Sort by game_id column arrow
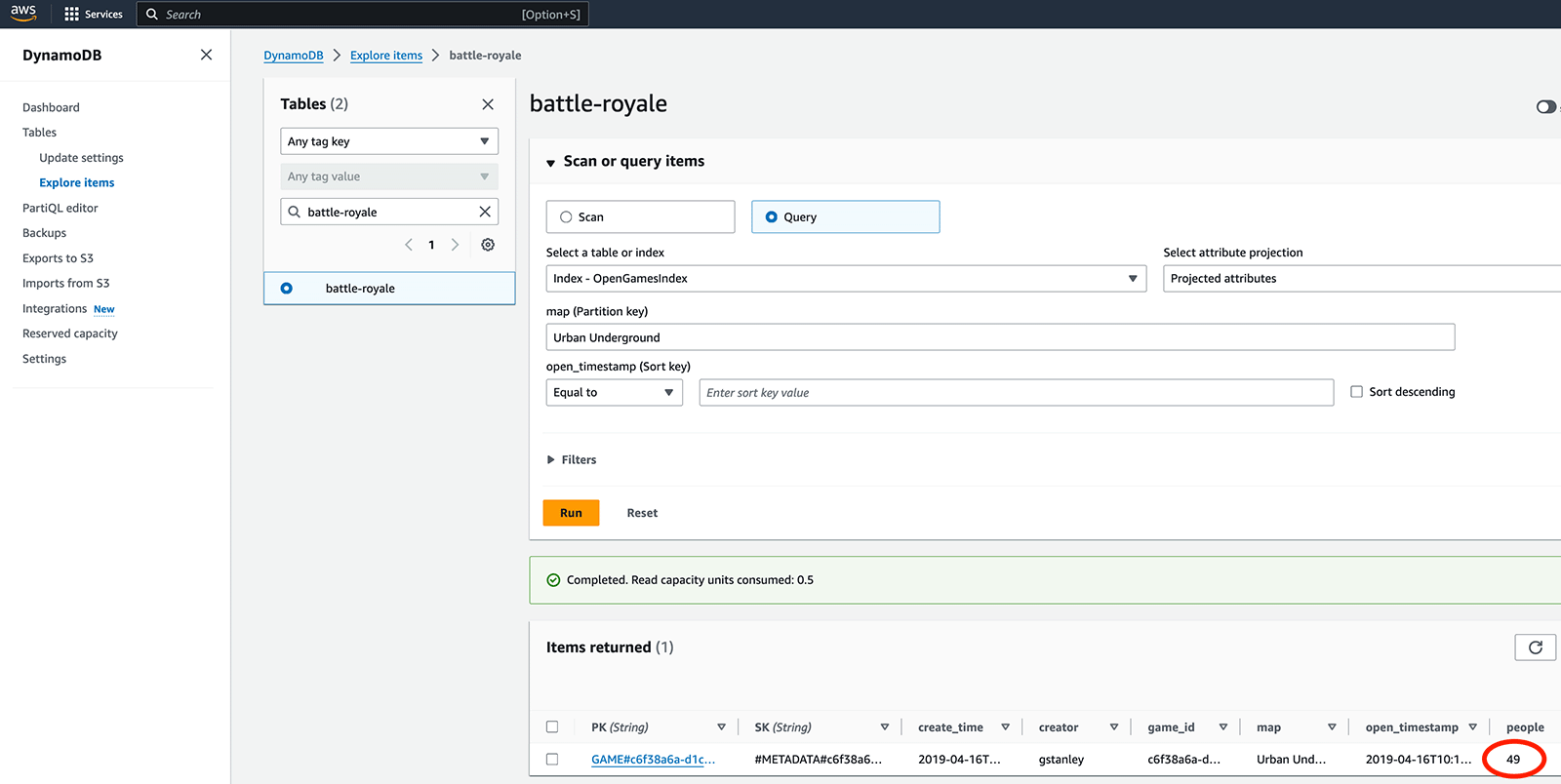Screen dimensions: 1561x784 1223,727
